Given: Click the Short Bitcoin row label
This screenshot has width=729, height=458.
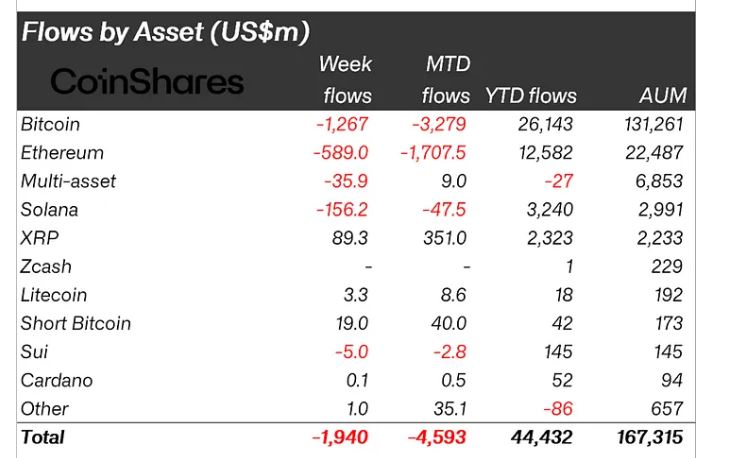Looking at the screenshot, I should coord(75,323).
